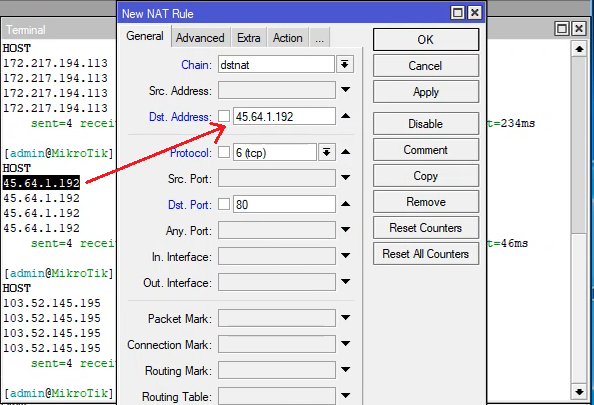Switch to the Advanced tab

(x=200, y=38)
